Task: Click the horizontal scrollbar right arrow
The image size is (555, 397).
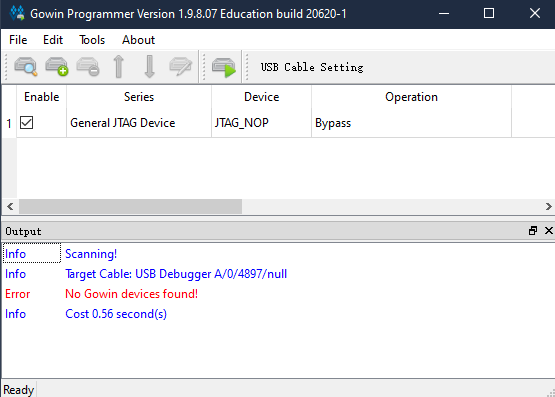Action: click(x=549, y=206)
